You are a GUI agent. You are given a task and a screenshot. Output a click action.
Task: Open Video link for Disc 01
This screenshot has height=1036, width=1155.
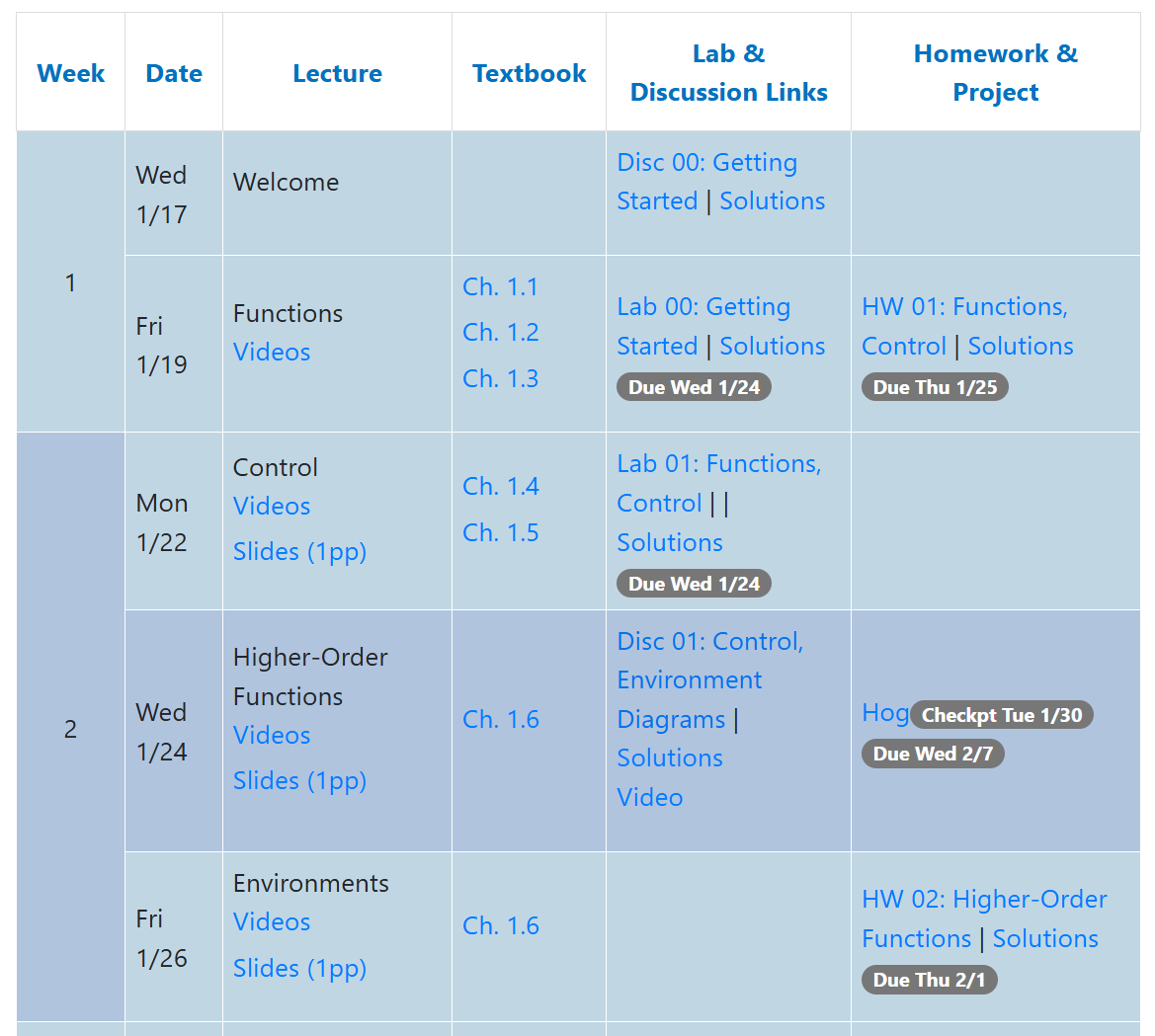[x=650, y=797]
